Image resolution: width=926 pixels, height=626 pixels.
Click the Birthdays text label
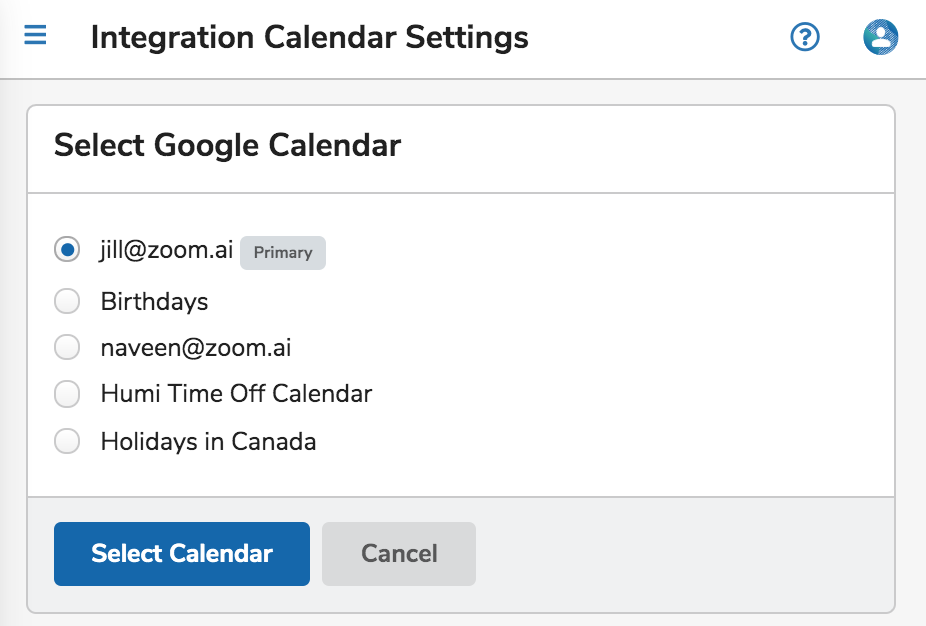pyautogui.click(x=154, y=301)
